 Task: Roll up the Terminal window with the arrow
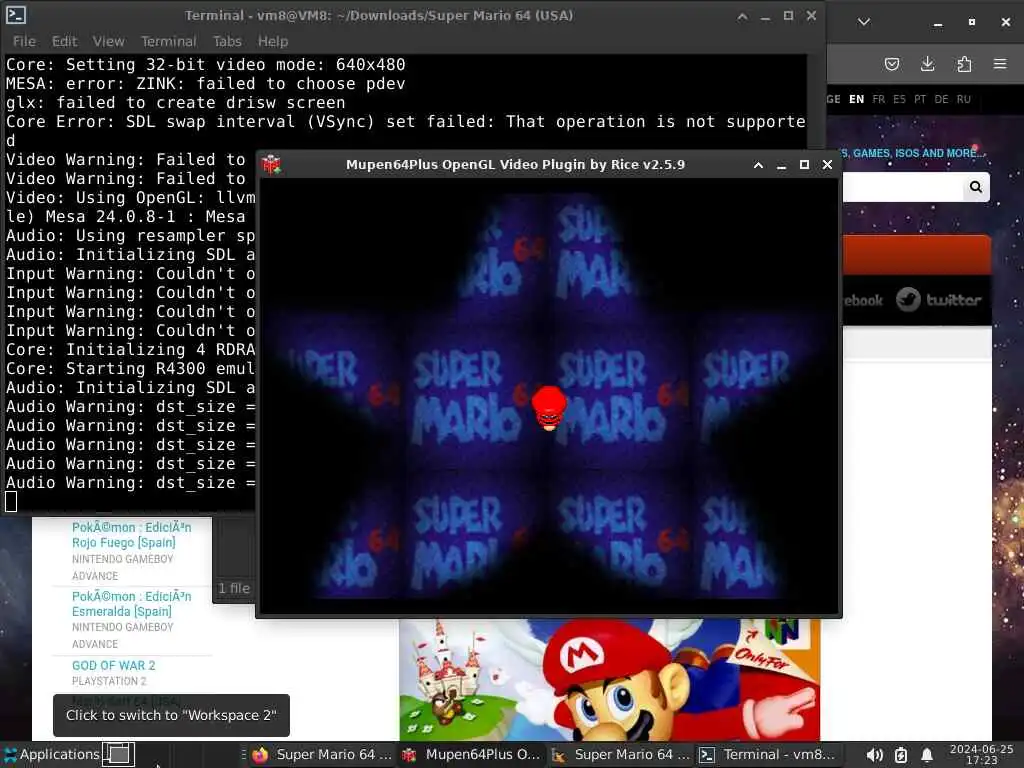pos(742,16)
